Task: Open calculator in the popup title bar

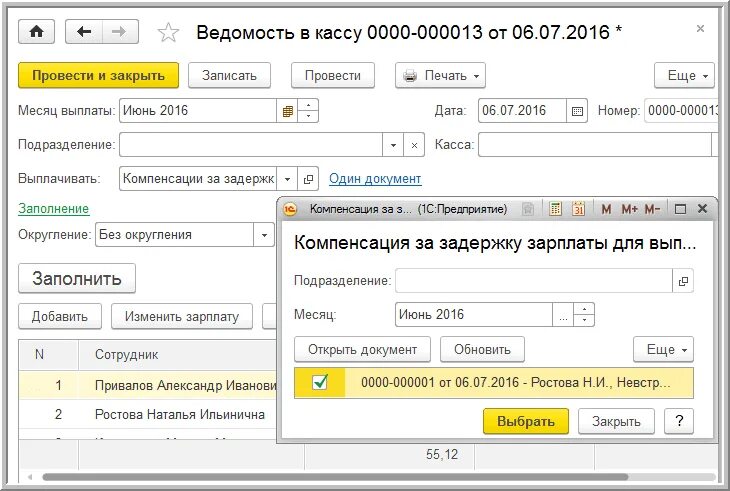Action: point(554,209)
